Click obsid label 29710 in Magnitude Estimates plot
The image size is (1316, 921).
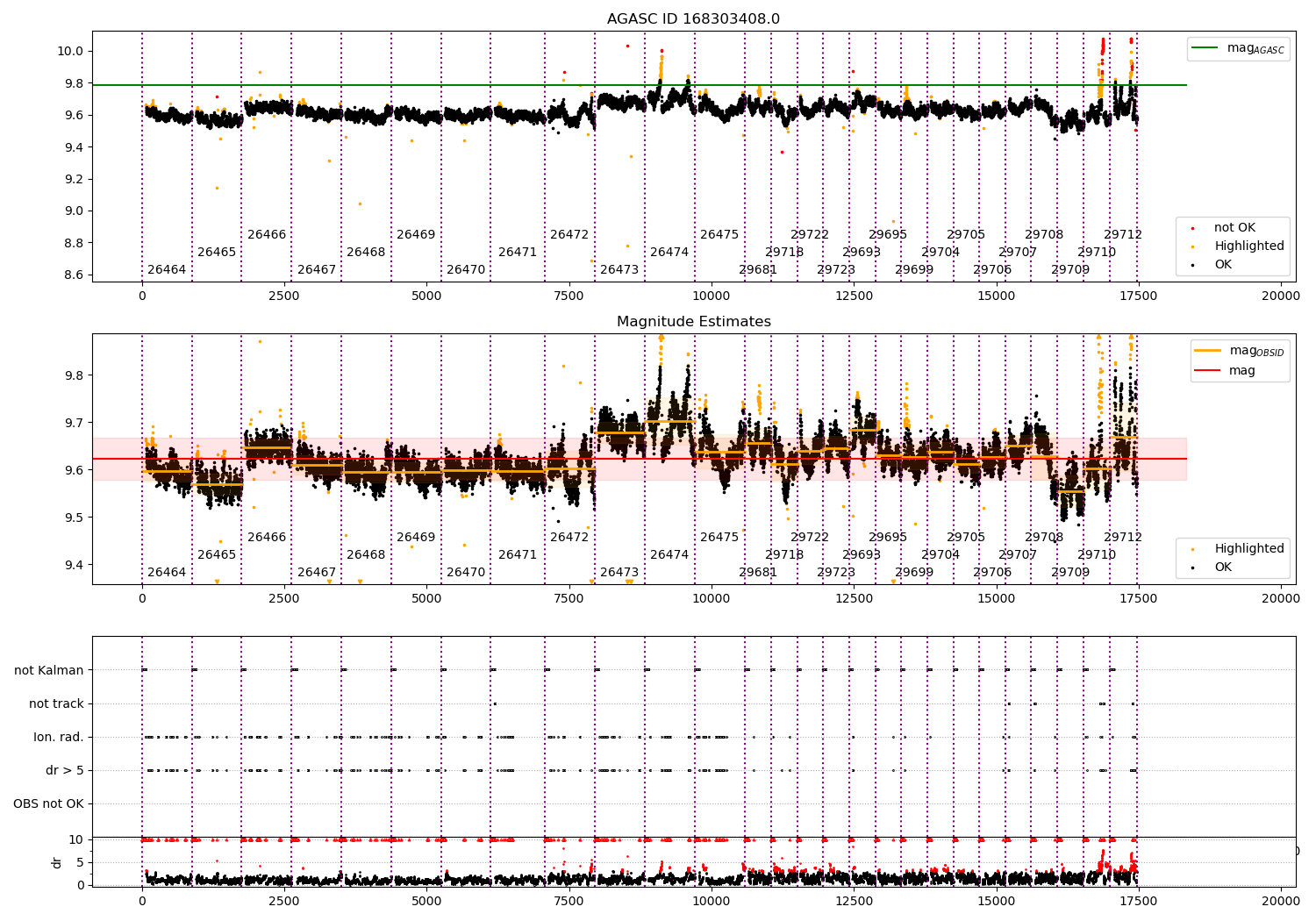coord(1097,554)
